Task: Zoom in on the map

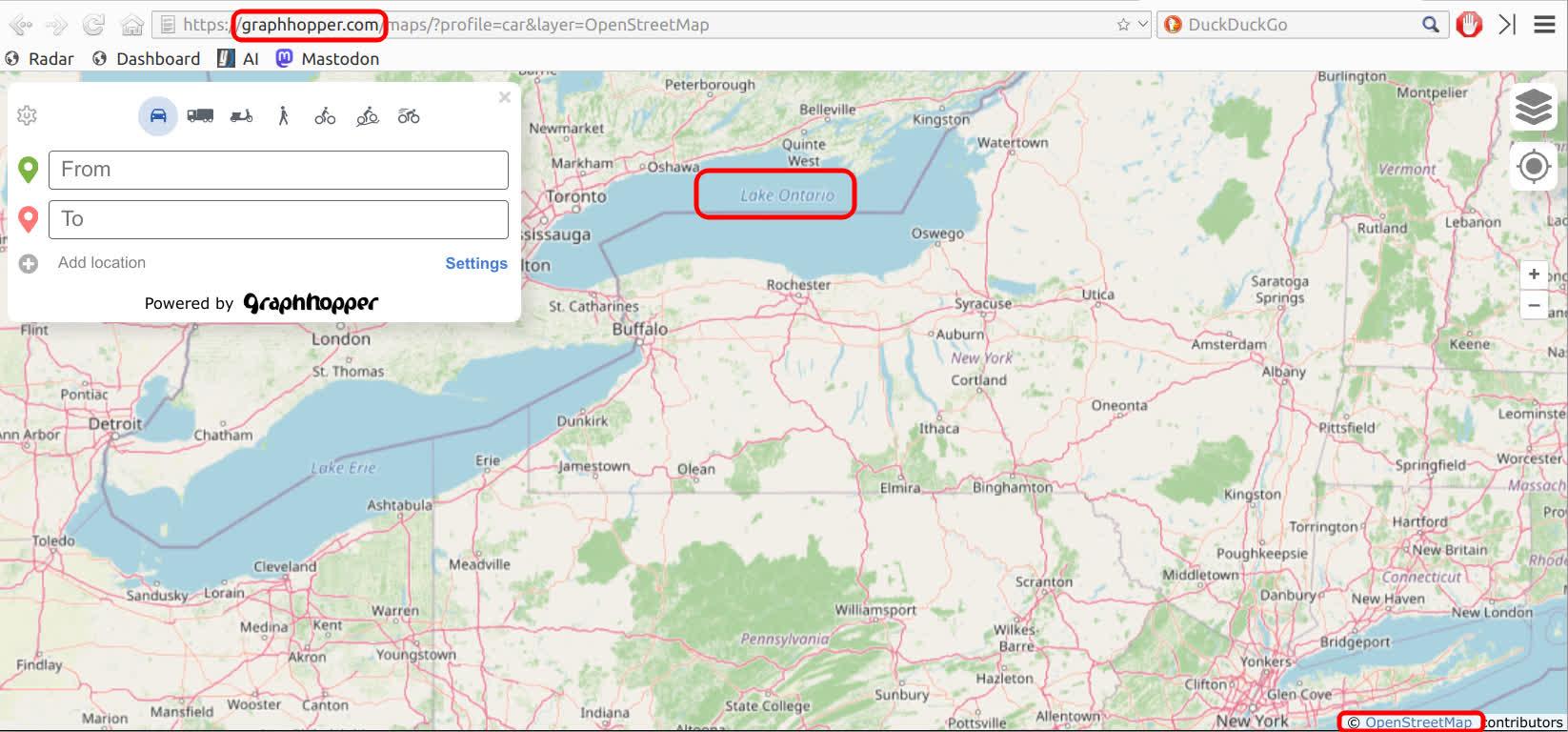Action: [x=1534, y=274]
